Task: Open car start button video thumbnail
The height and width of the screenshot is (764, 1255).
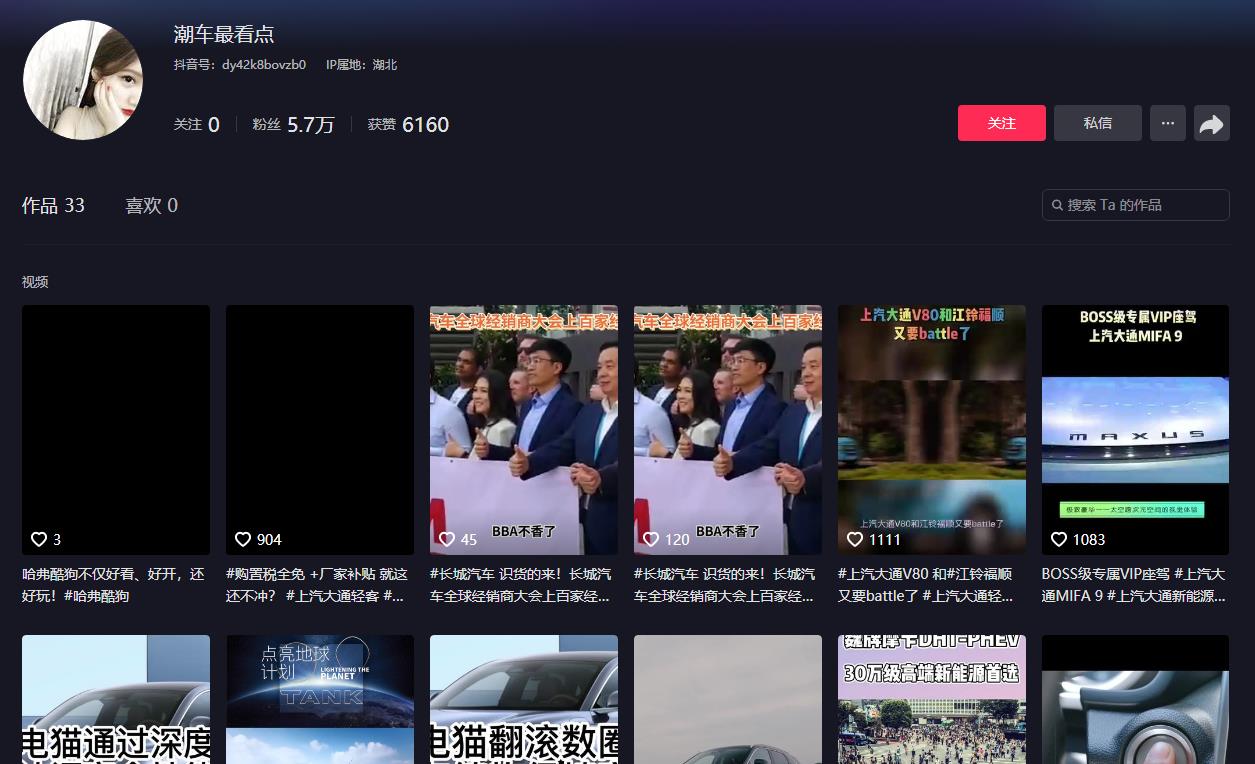Action: pos(1136,700)
